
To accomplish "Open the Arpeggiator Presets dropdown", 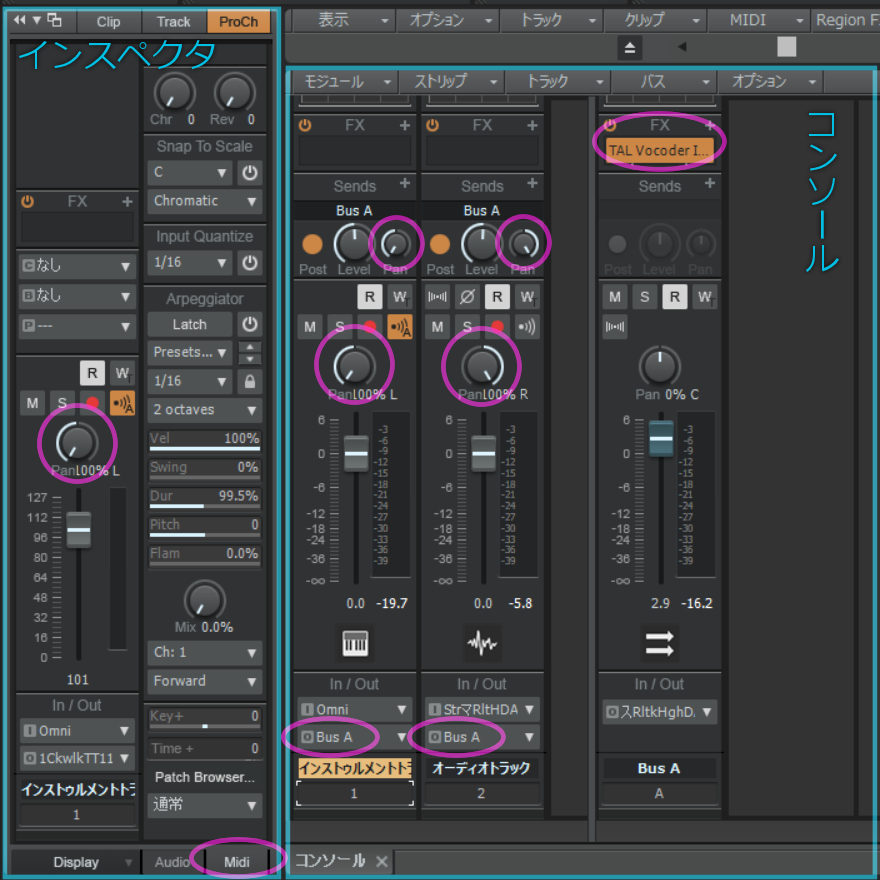I will [x=189, y=352].
